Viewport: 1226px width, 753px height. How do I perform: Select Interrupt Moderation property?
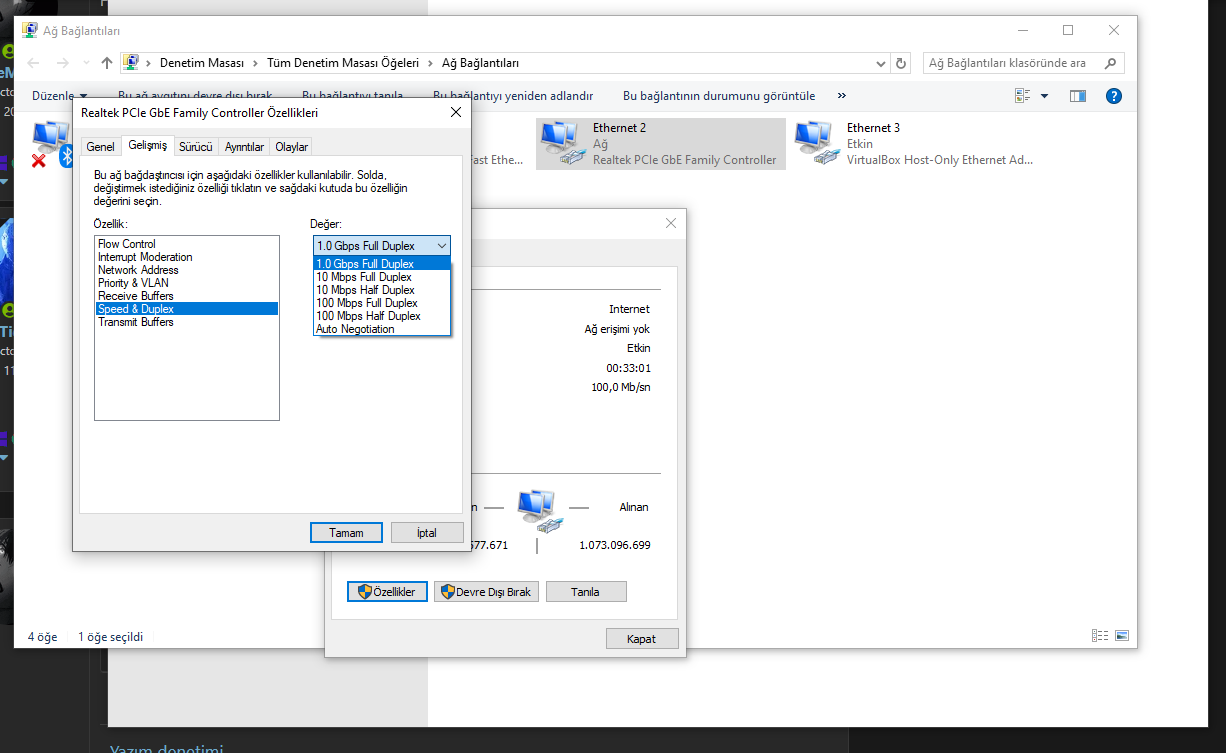pos(186,257)
